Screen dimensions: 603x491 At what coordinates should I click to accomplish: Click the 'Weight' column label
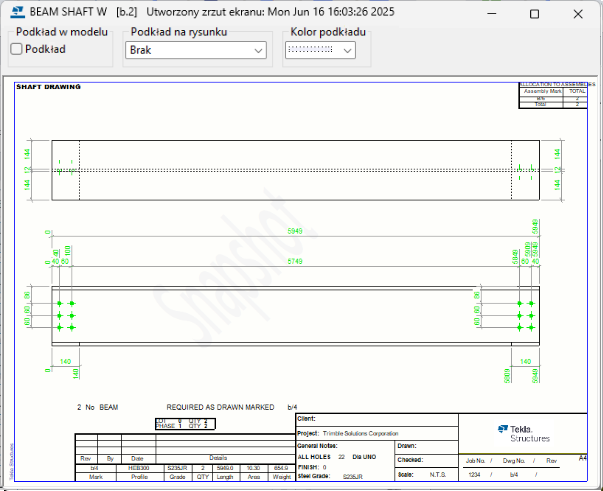282,477
